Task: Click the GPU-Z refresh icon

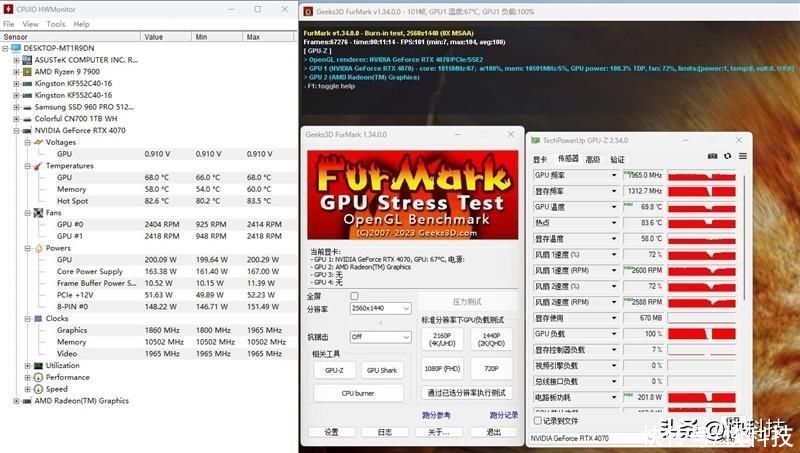Action: tap(728, 156)
